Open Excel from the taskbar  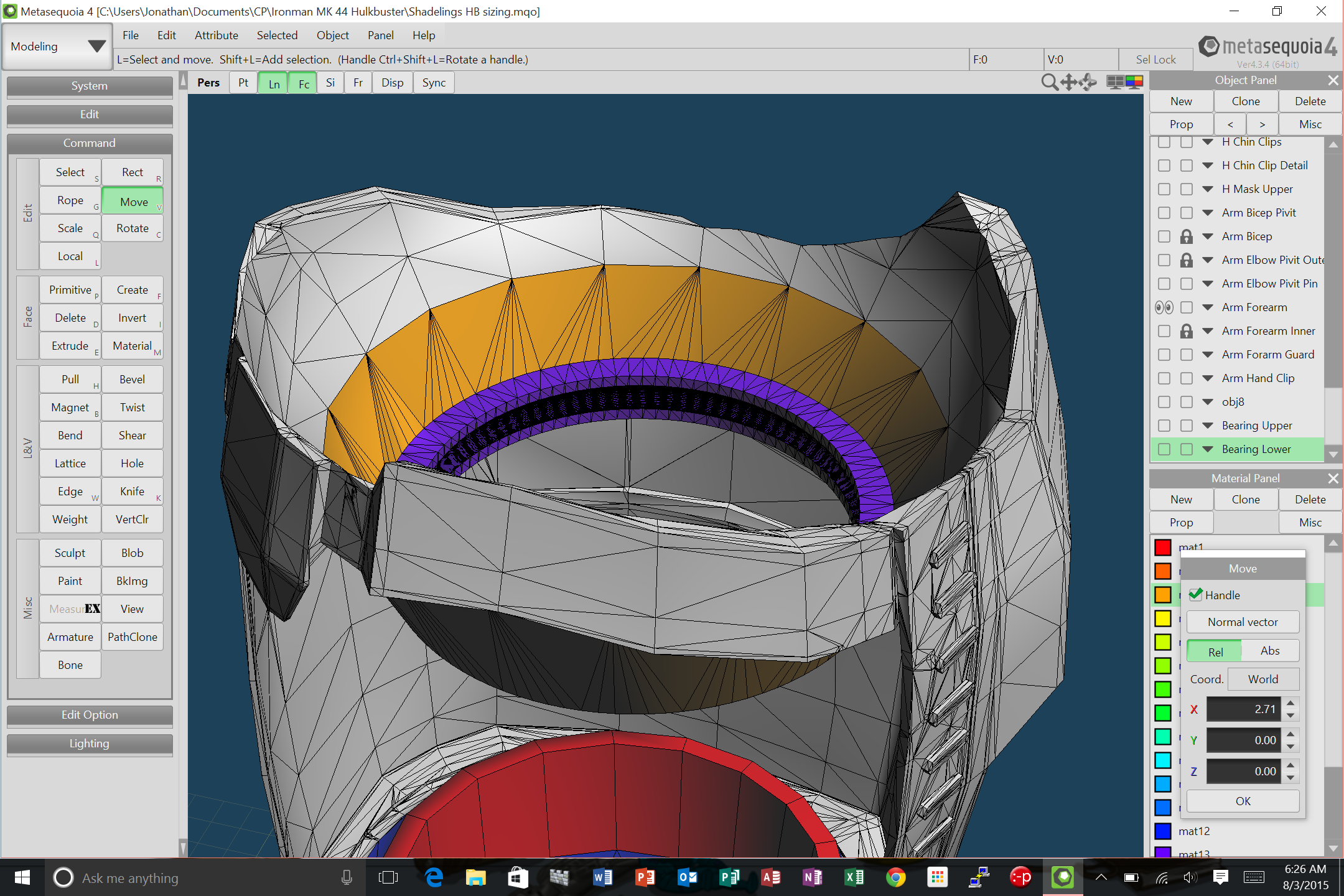(854, 877)
